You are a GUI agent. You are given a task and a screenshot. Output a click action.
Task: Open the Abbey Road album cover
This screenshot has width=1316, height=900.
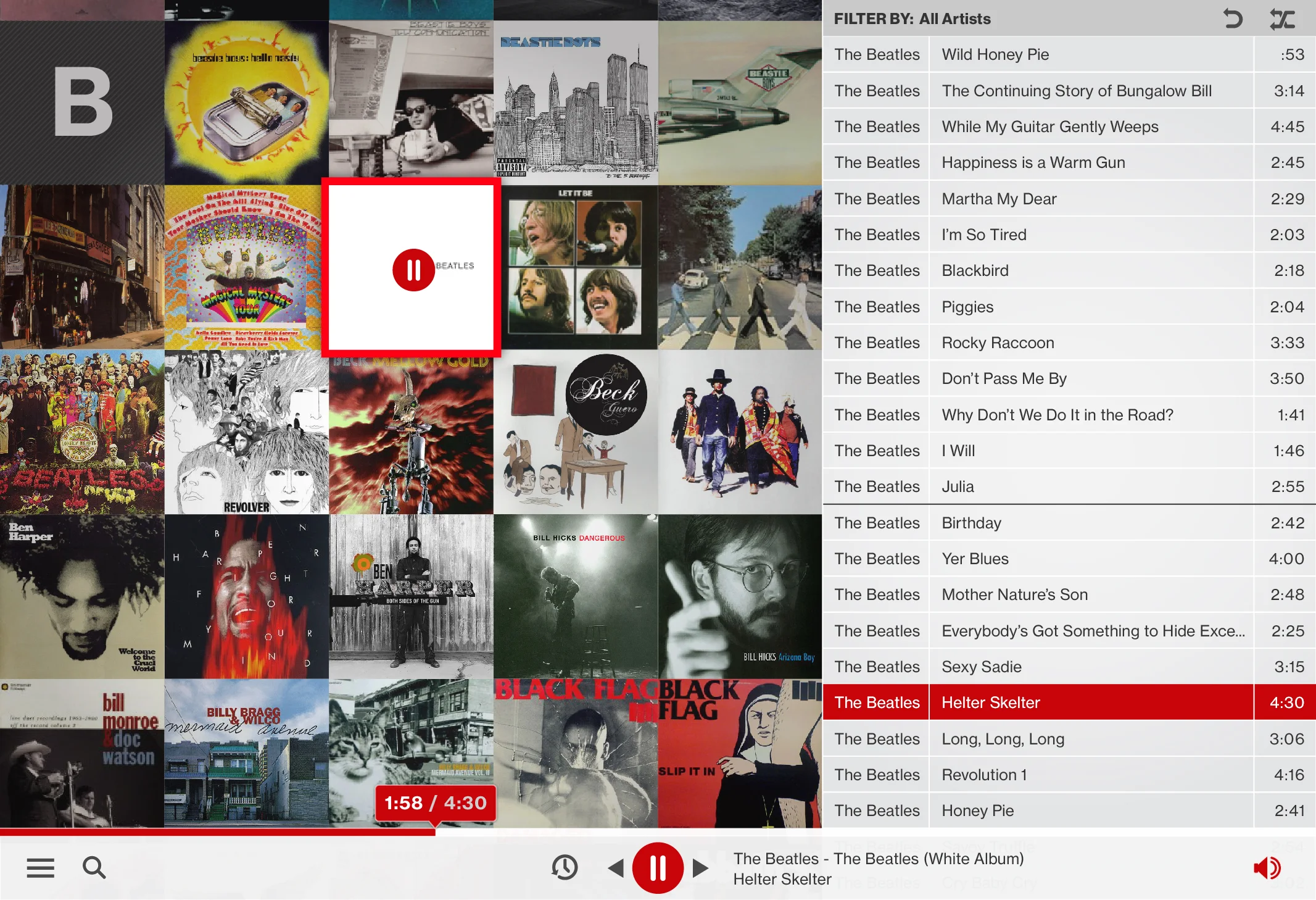[x=740, y=267]
